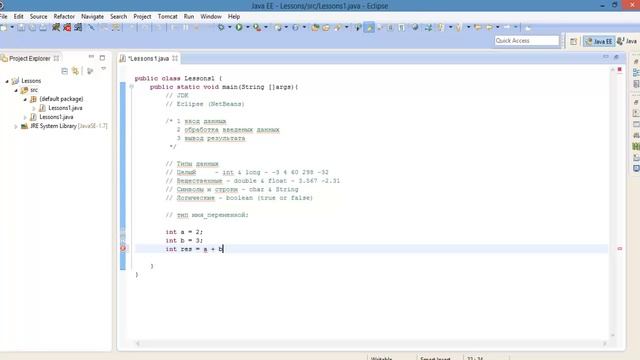Toggle Link with Editor in Project Explorer
640x360 pixels.
click(x=76, y=71)
